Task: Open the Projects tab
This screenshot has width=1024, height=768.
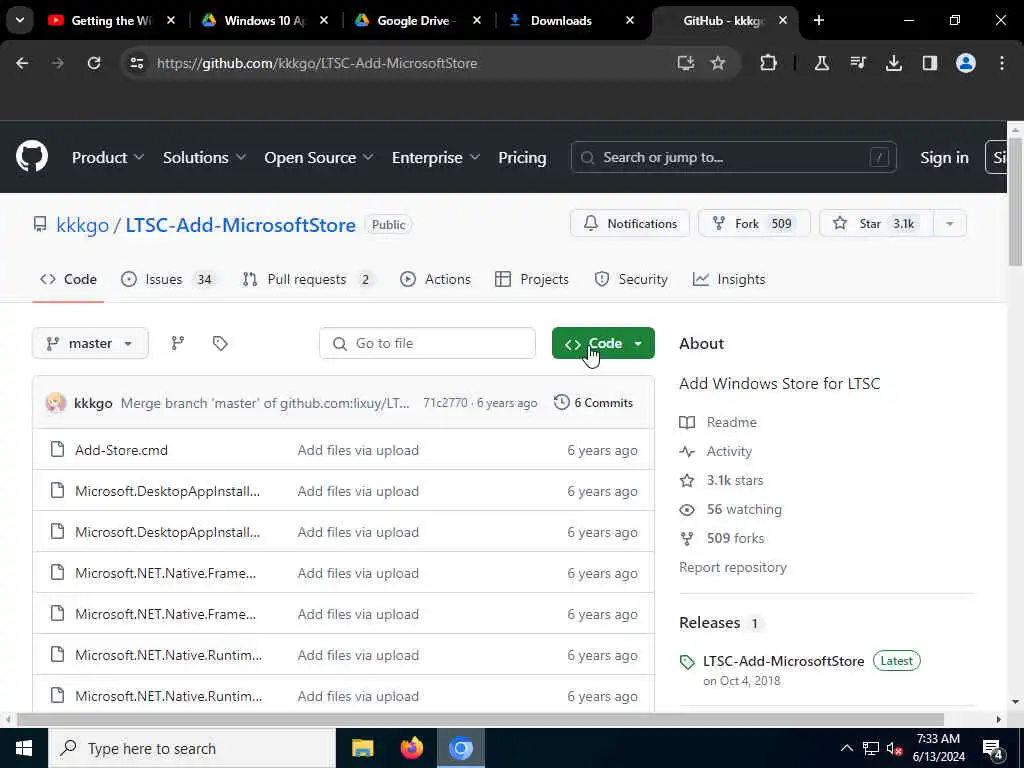Action: 532,280
